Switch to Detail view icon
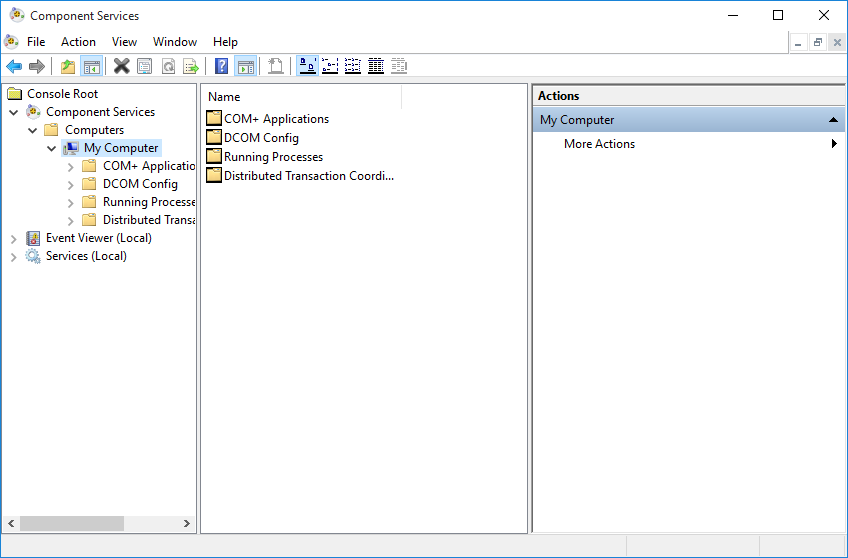 pos(376,66)
